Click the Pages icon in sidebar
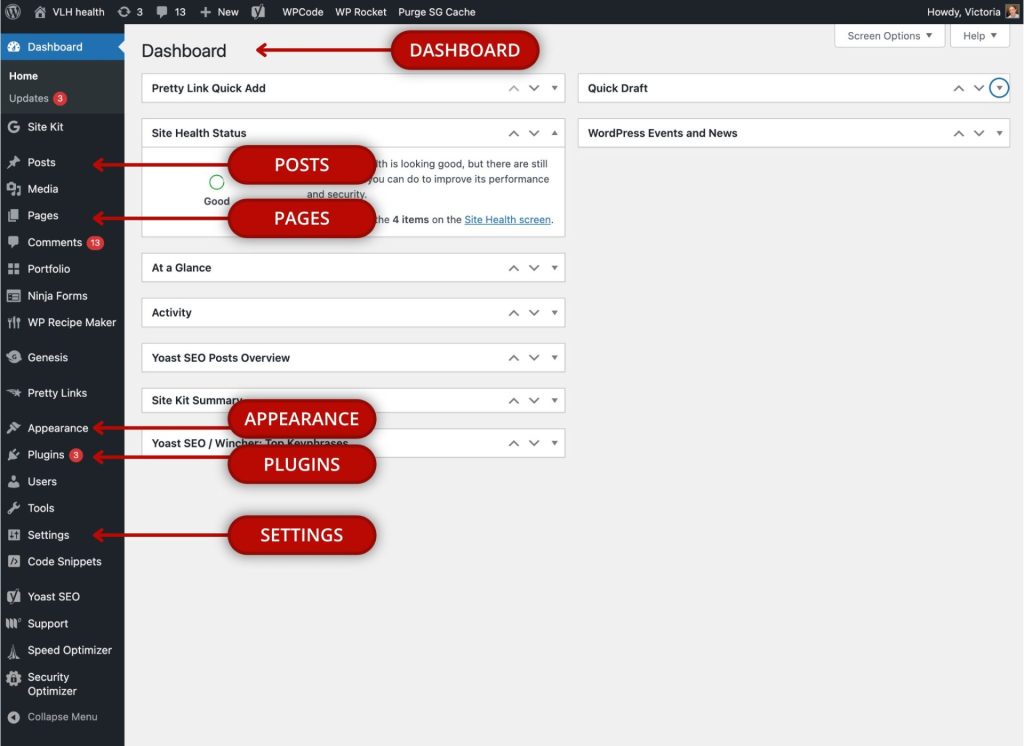The height and width of the screenshot is (746, 1024). 14,215
